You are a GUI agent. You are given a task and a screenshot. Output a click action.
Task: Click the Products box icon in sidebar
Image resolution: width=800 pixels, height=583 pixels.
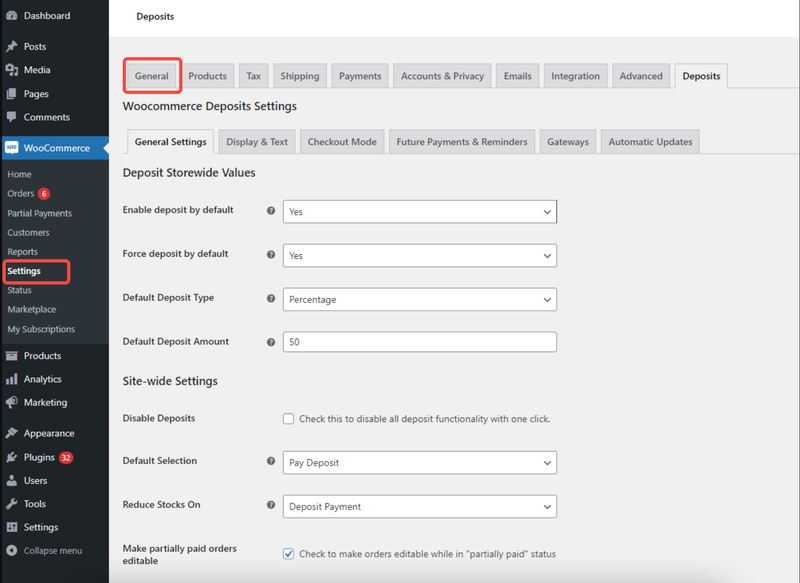(12, 356)
